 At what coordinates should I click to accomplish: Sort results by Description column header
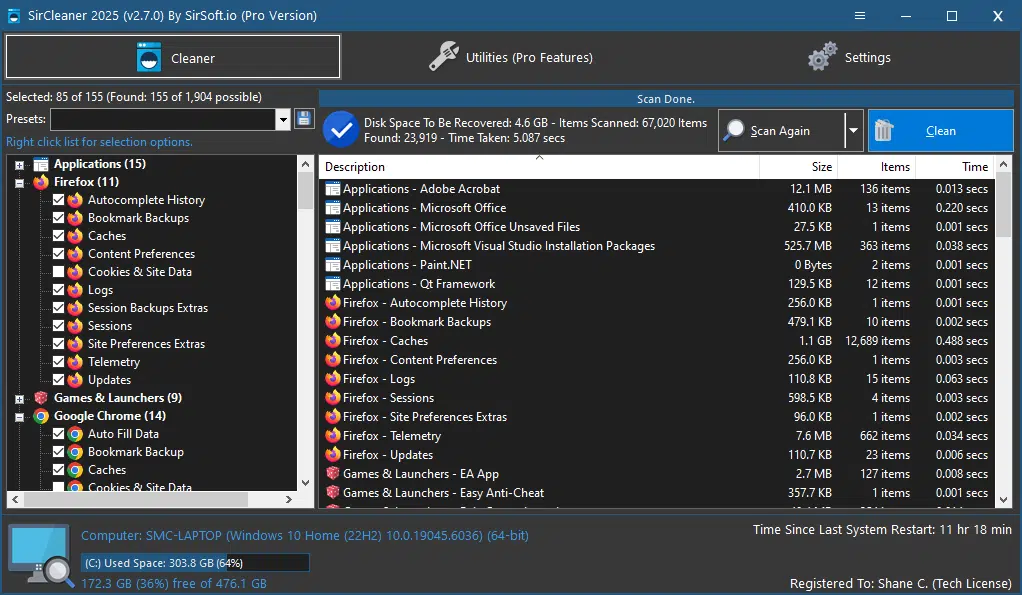click(539, 167)
